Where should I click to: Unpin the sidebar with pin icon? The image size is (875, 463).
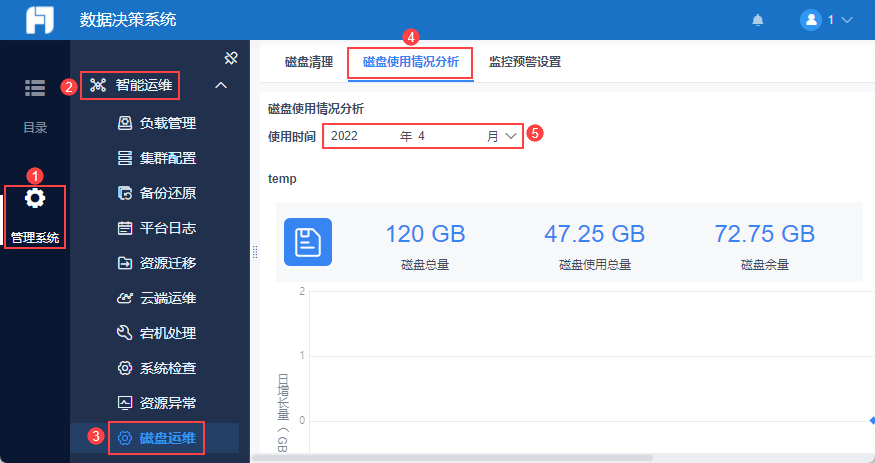tap(230, 57)
